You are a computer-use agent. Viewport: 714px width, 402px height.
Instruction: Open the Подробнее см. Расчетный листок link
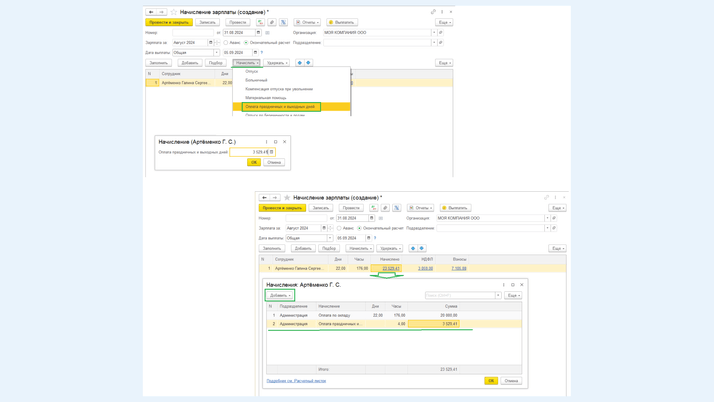coord(296,381)
